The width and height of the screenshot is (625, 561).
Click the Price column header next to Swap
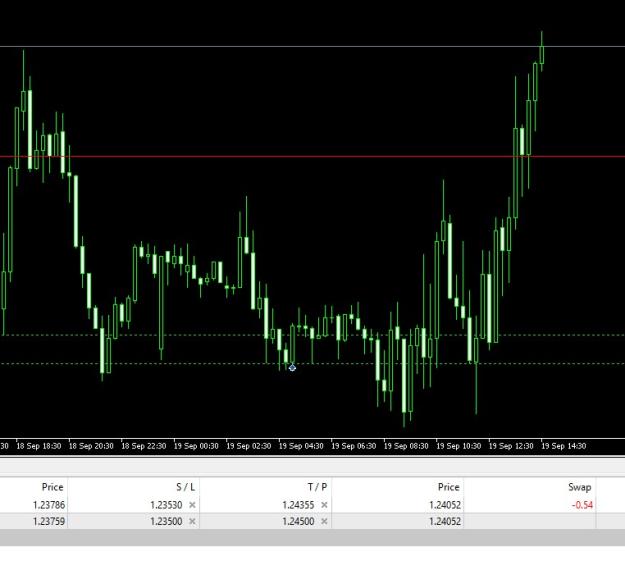(448, 487)
